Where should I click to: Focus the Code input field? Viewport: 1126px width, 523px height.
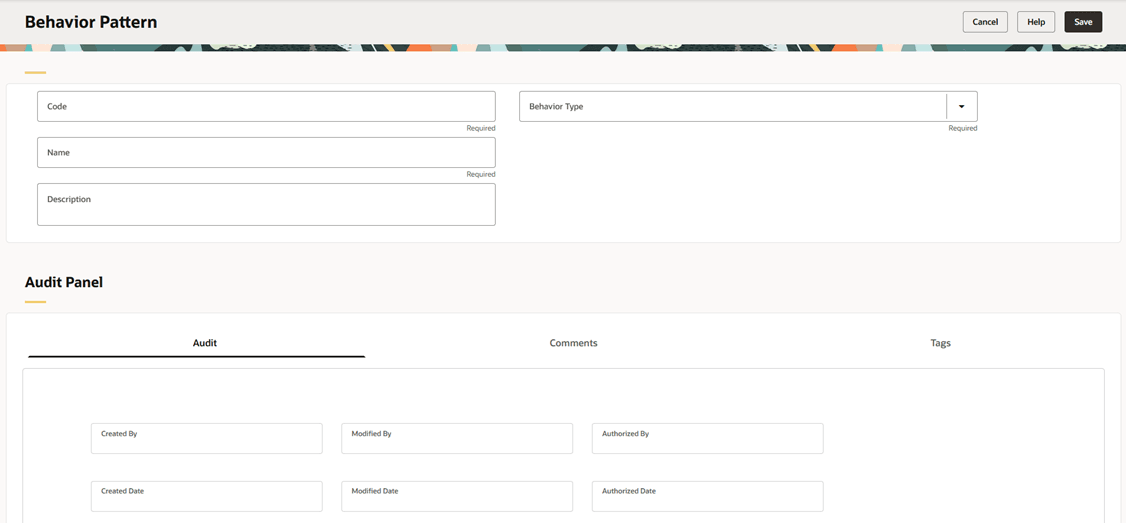[x=266, y=106]
